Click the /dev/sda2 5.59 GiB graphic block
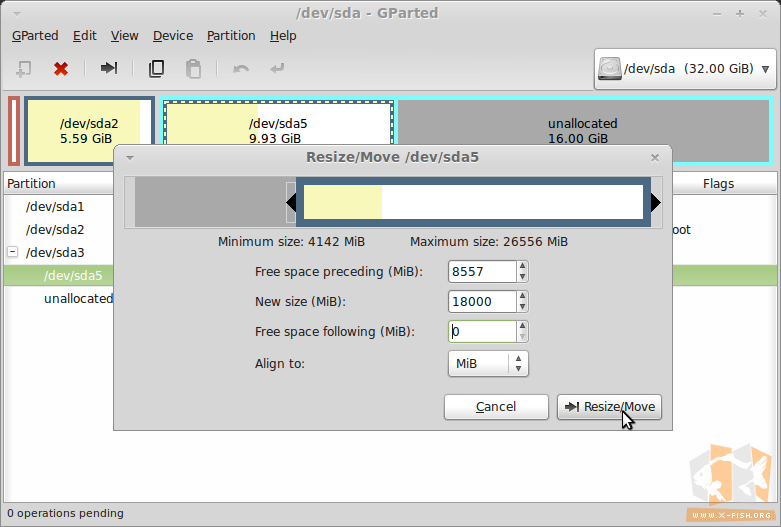 pos(89,131)
